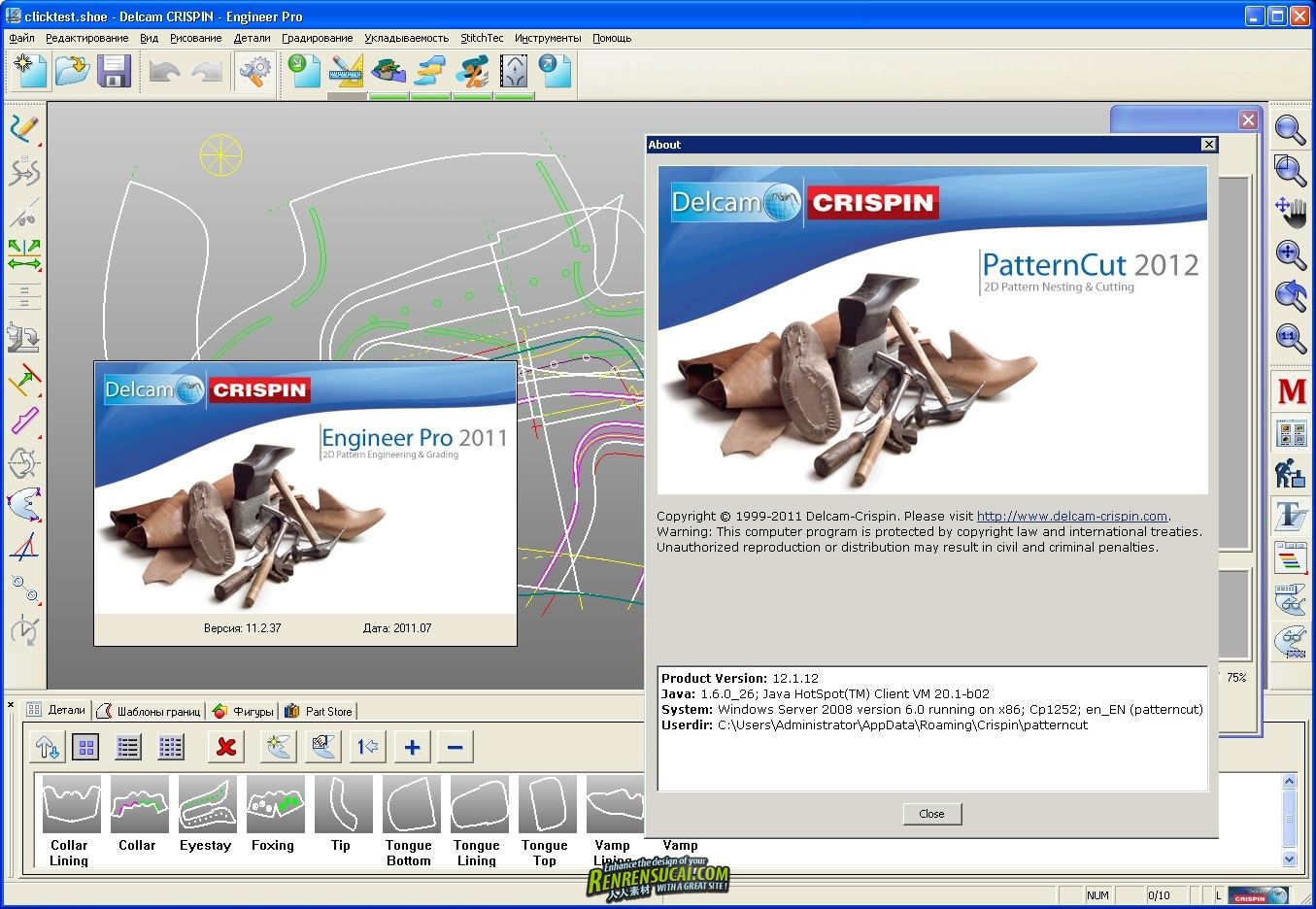Screen dimensions: 1316x909
Task: Click the minus button in parts panel
Action: (456, 747)
